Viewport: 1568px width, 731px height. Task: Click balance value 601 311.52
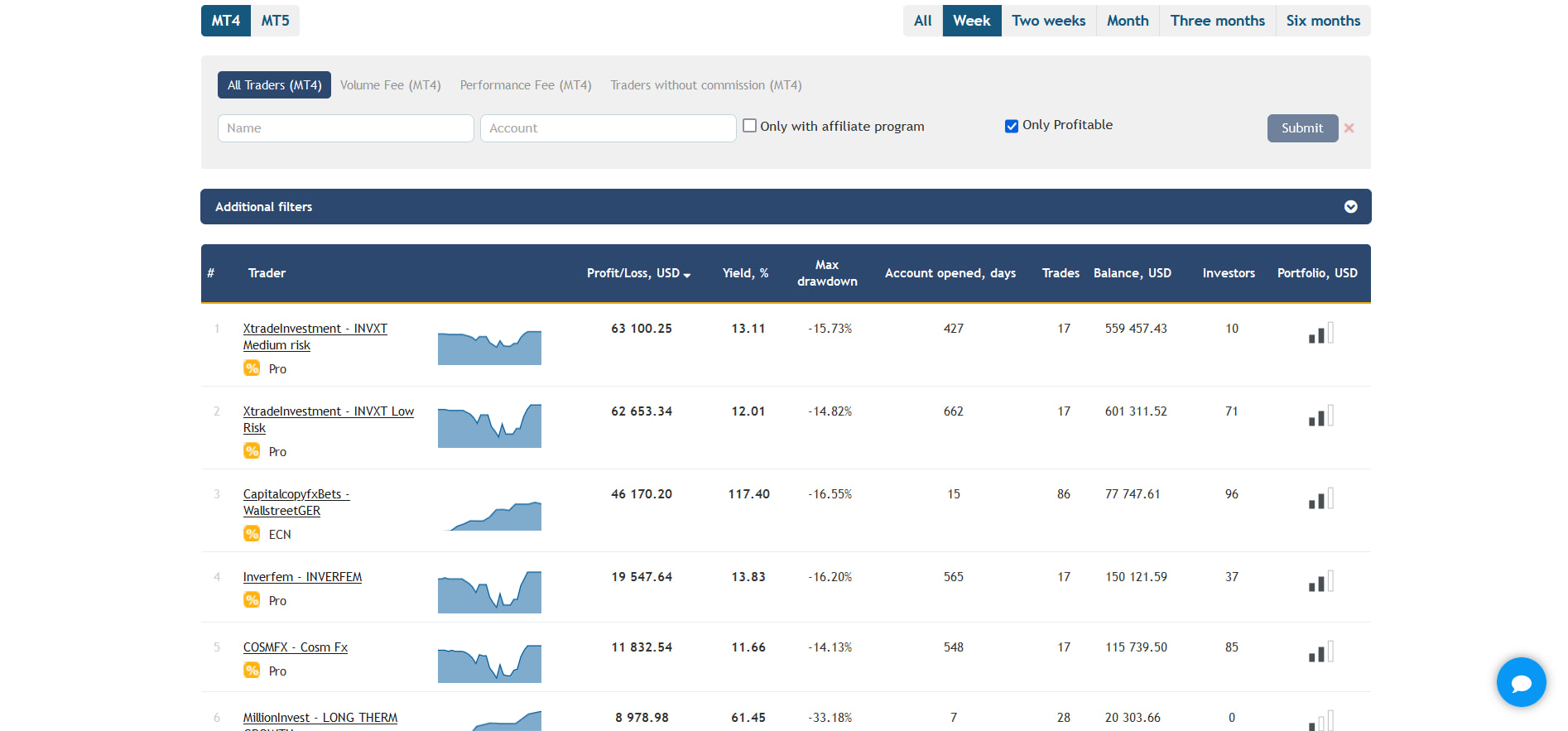[x=1136, y=411]
